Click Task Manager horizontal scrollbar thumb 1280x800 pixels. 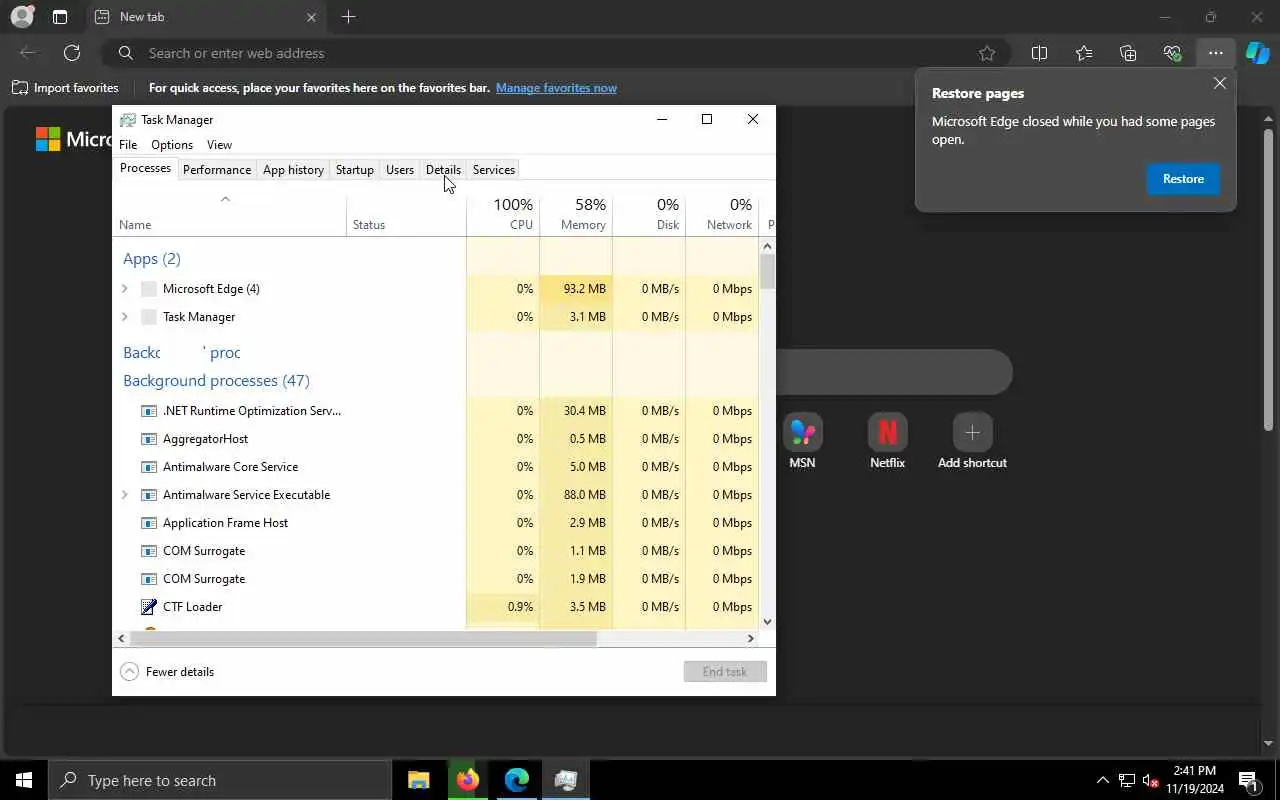click(363, 638)
